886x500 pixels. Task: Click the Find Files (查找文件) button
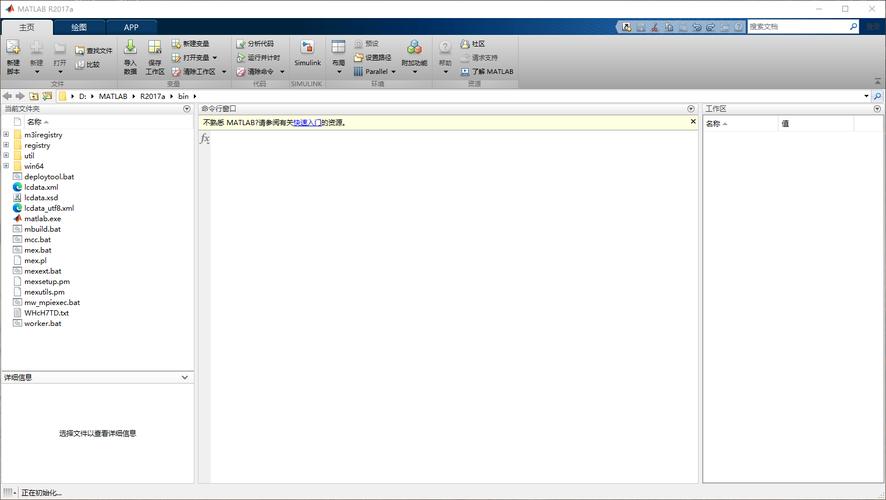[x=93, y=50]
